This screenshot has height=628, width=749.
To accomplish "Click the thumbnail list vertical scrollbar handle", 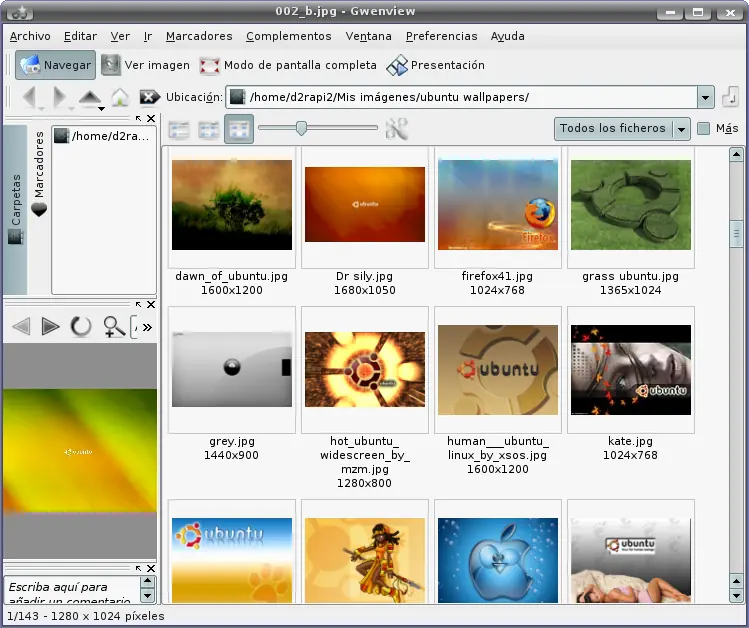I will (x=736, y=234).
